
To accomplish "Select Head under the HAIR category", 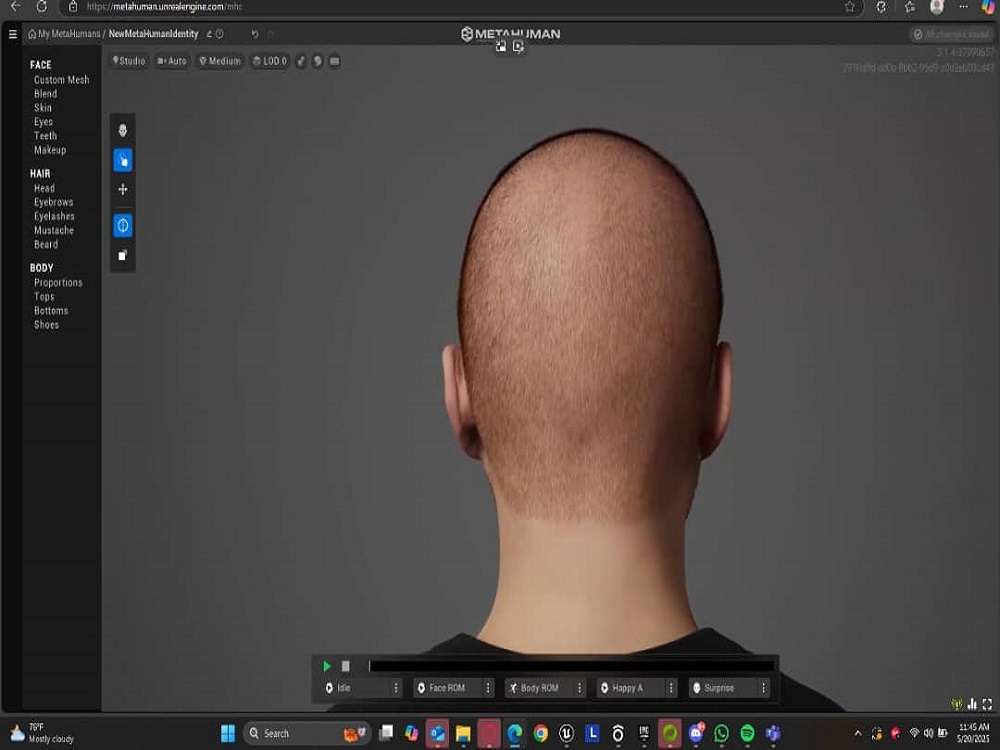I will click(x=44, y=188).
